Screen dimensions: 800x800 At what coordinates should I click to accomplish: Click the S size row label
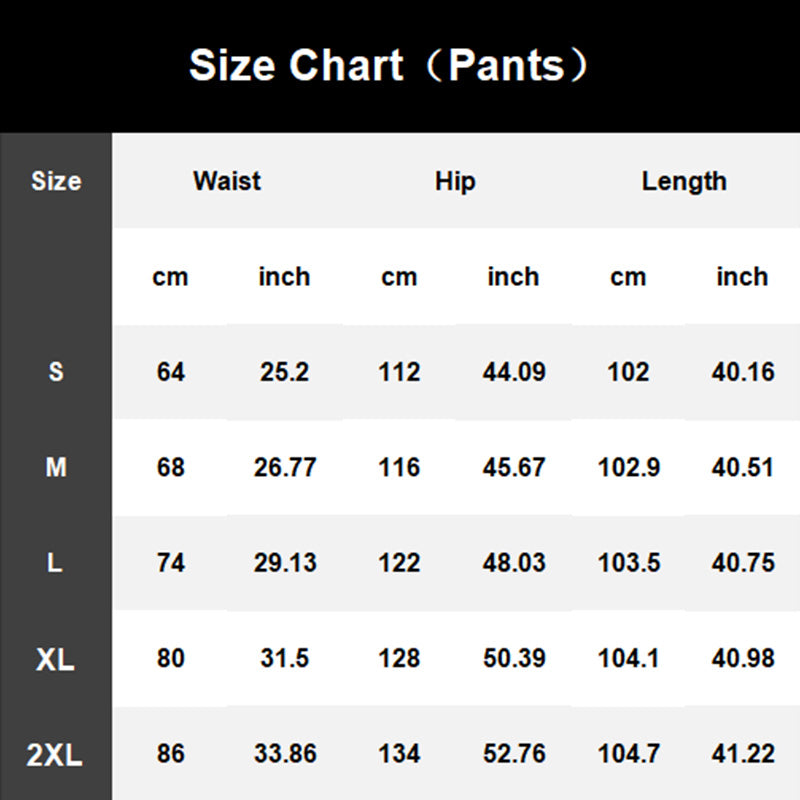pos(56,372)
